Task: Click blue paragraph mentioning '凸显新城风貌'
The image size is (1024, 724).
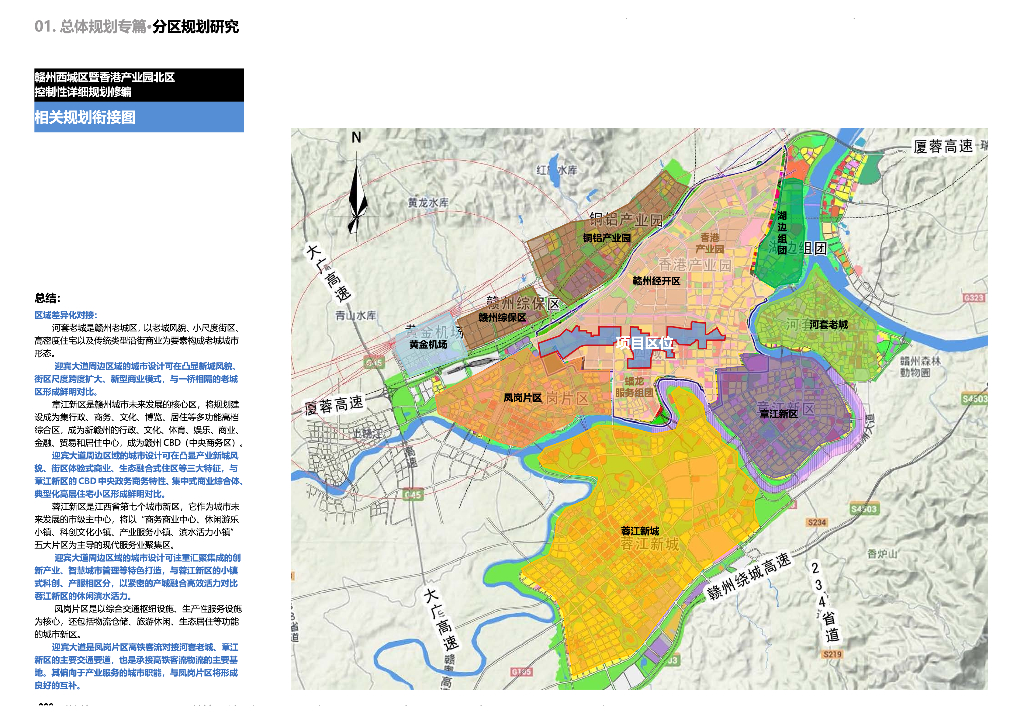Action: (136, 379)
